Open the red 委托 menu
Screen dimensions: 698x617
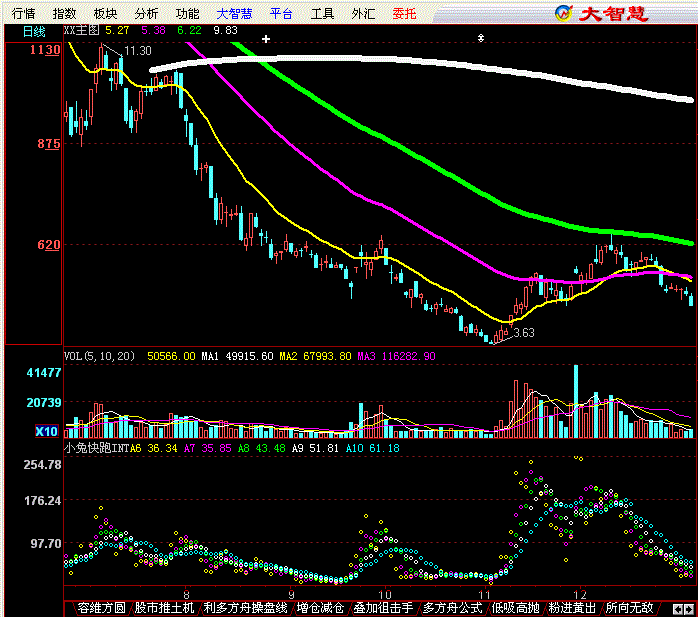click(404, 13)
